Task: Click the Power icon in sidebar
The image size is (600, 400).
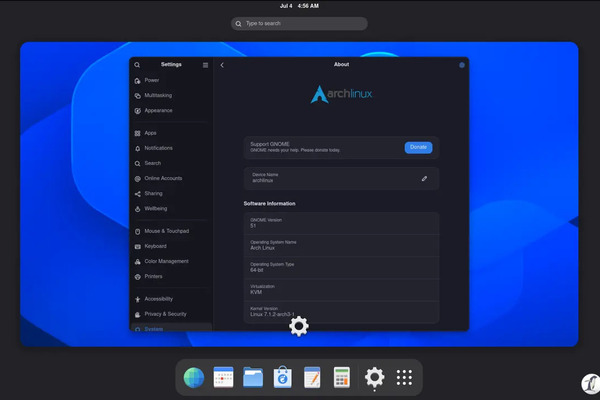Action: 138,81
